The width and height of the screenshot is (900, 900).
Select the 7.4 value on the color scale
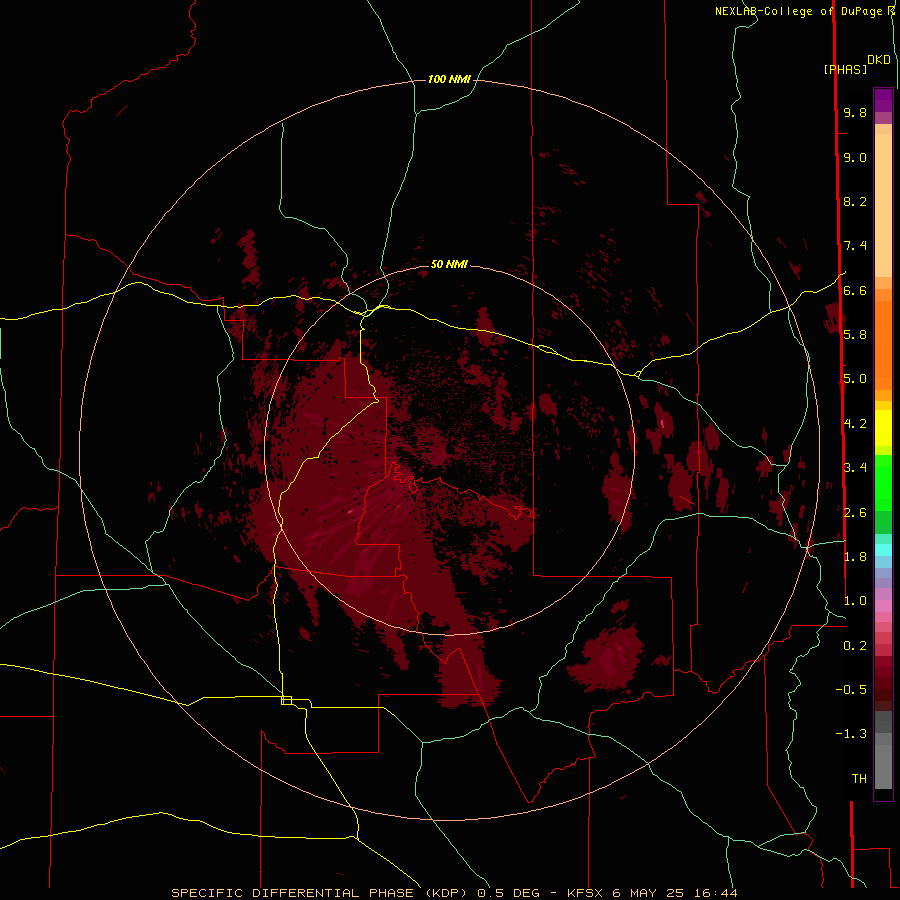[855, 246]
